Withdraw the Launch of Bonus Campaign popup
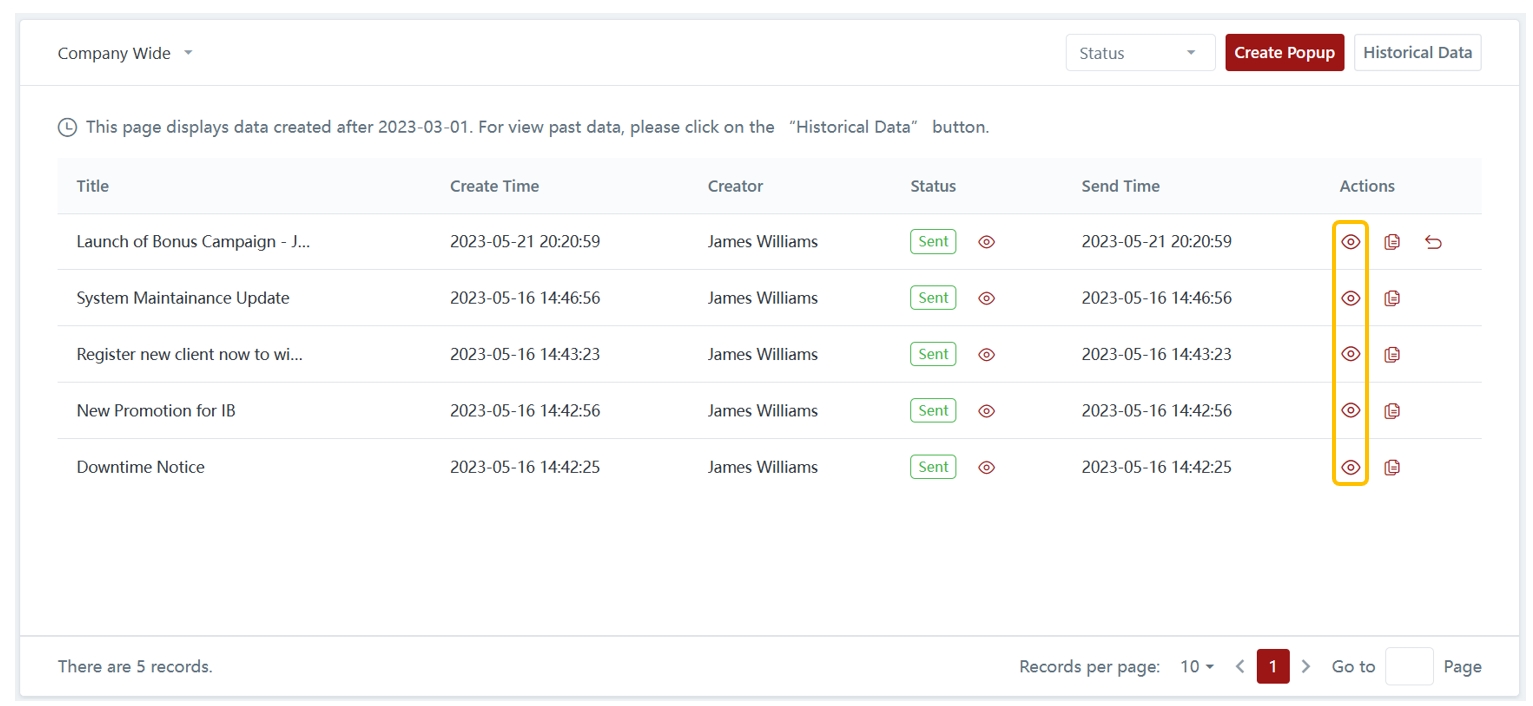The image size is (1533, 706). [x=1433, y=242]
